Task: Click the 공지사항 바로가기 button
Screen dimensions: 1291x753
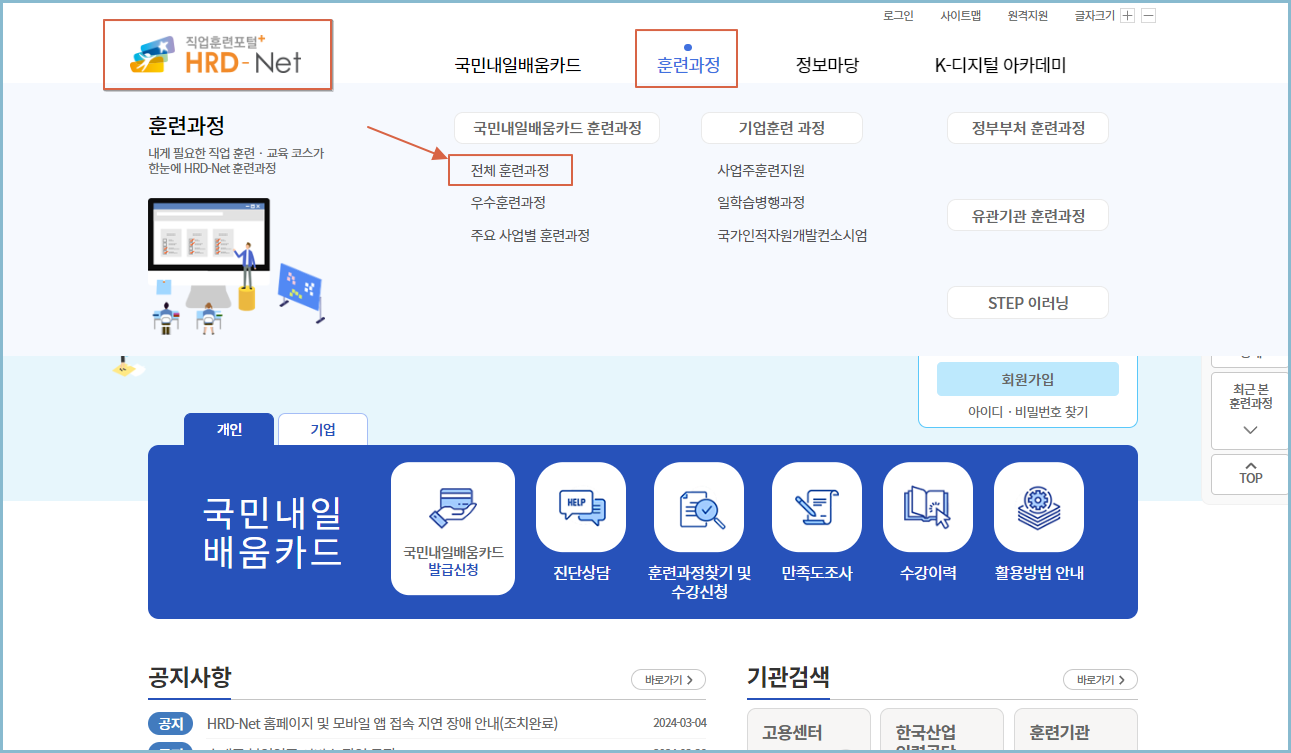Action: point(667,679)
